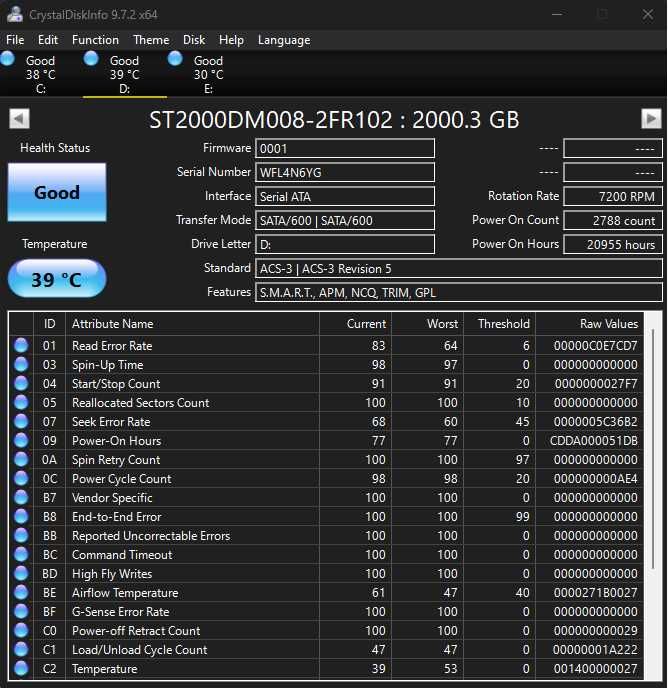Screen dimensions: 668x689
Task: Select raw value 0000271B0027
Action: pos(595,593)
